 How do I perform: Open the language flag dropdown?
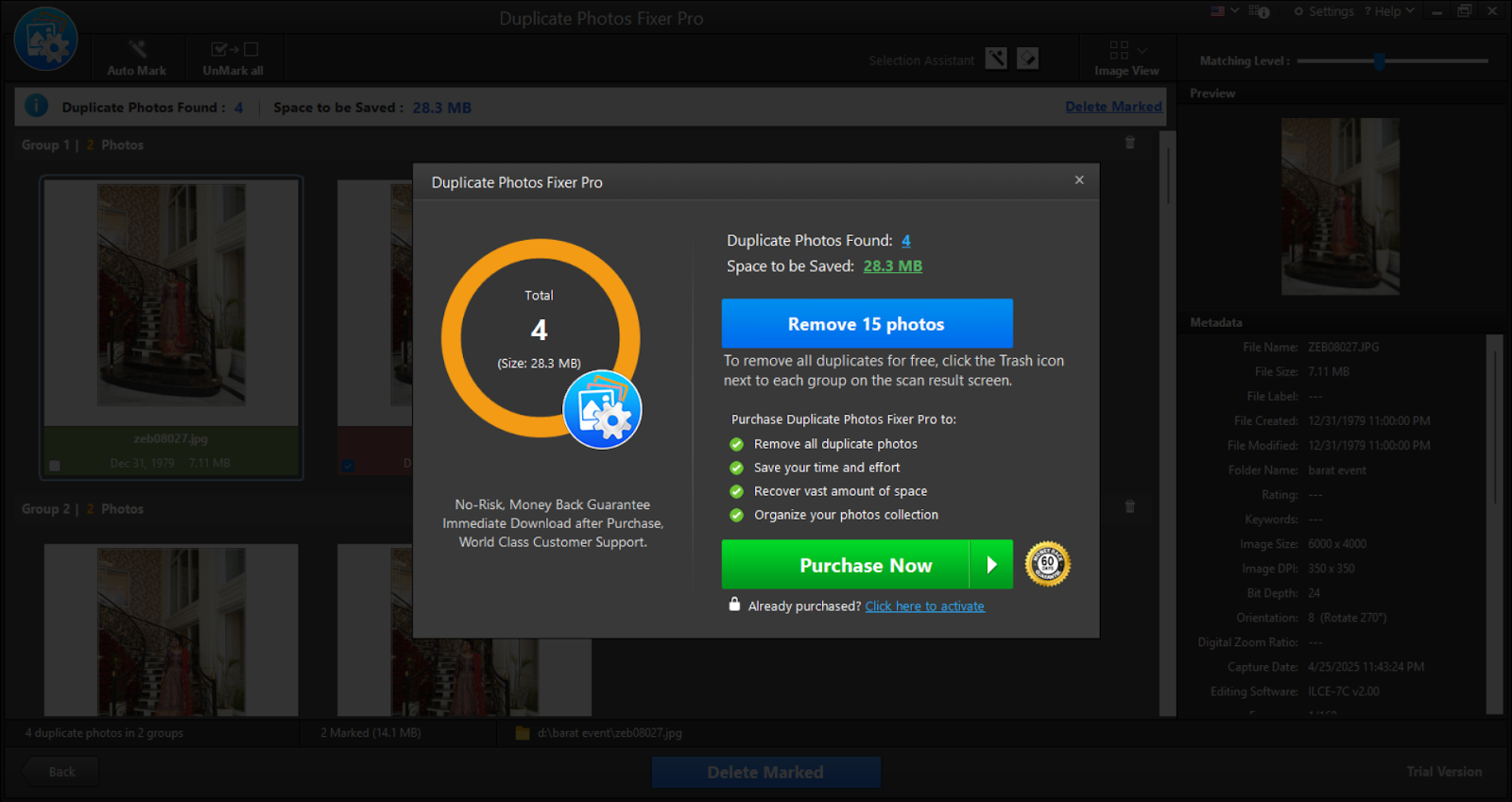coord(1225,11)
